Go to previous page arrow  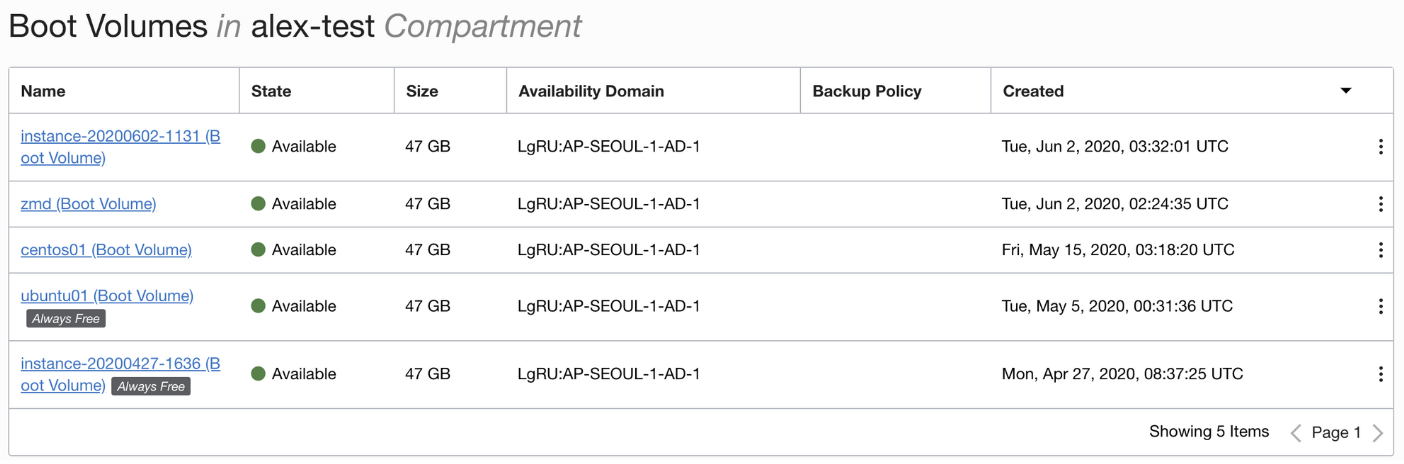[1296, 433]
